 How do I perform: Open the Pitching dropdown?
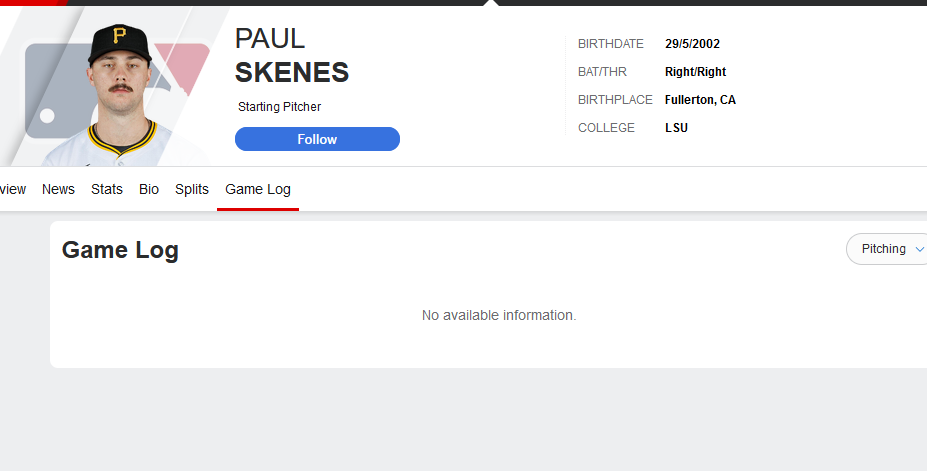pos(887,249)
